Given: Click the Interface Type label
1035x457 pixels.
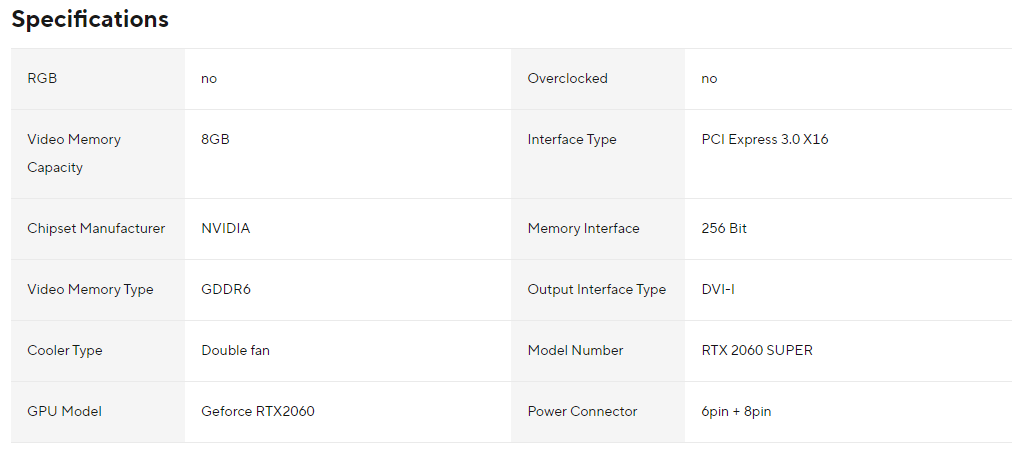Looking at the screenshot, I should tap(572, 140).
